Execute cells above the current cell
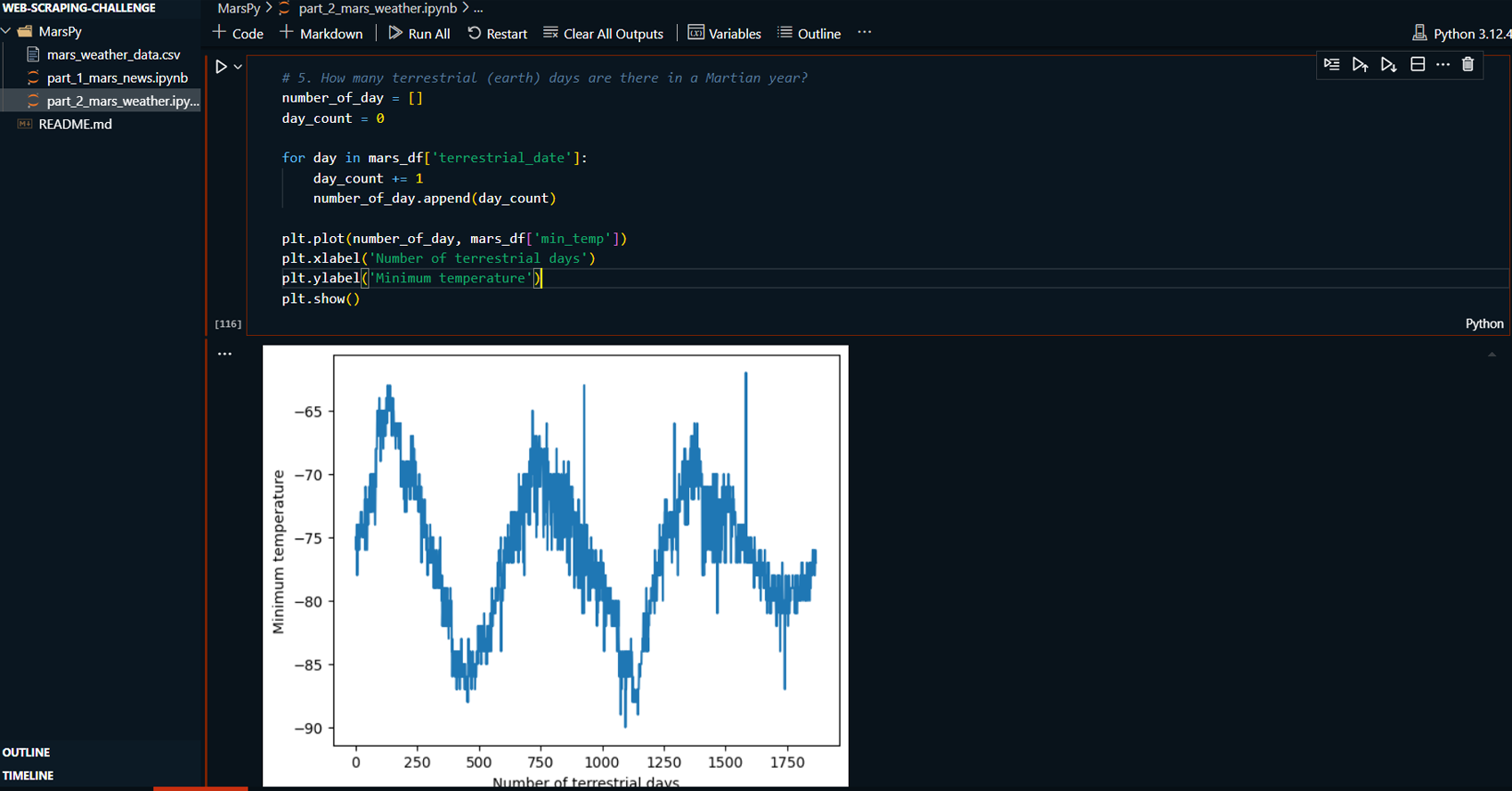This screenshot has height=791, width=1512. [1360, 64]
